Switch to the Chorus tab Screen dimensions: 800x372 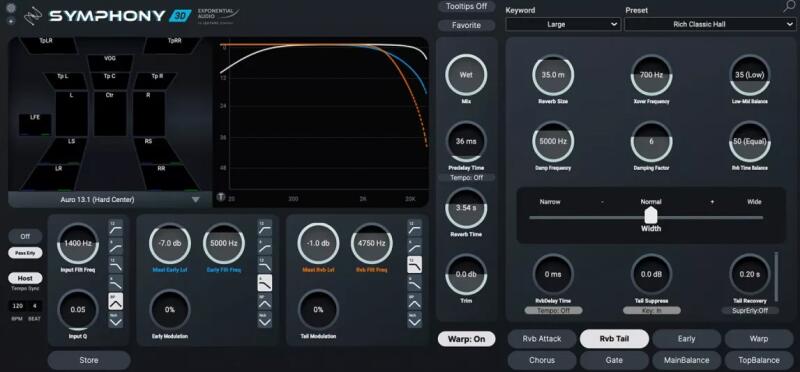click(542, 360)
